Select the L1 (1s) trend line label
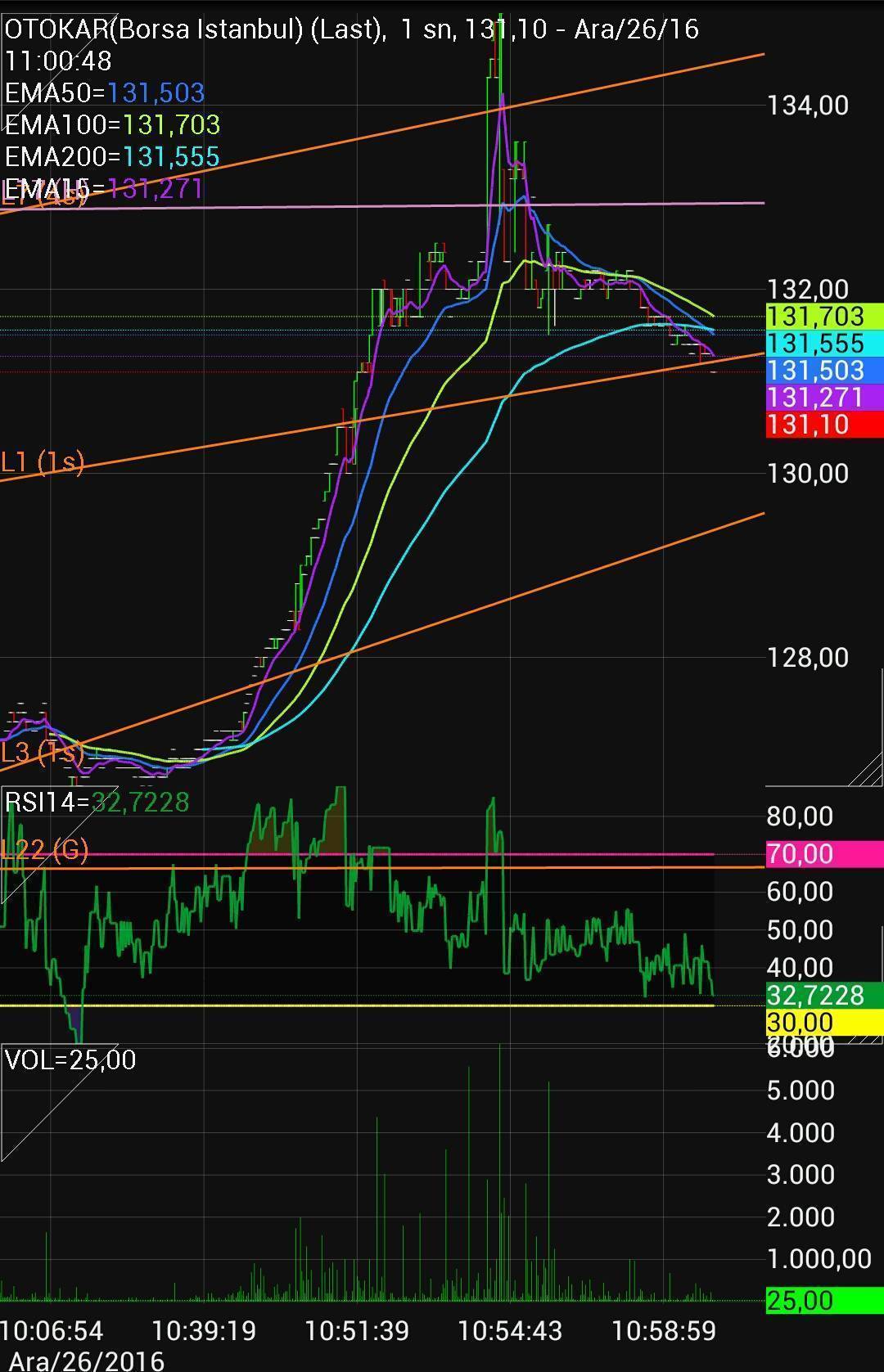 tap(43, 462)
